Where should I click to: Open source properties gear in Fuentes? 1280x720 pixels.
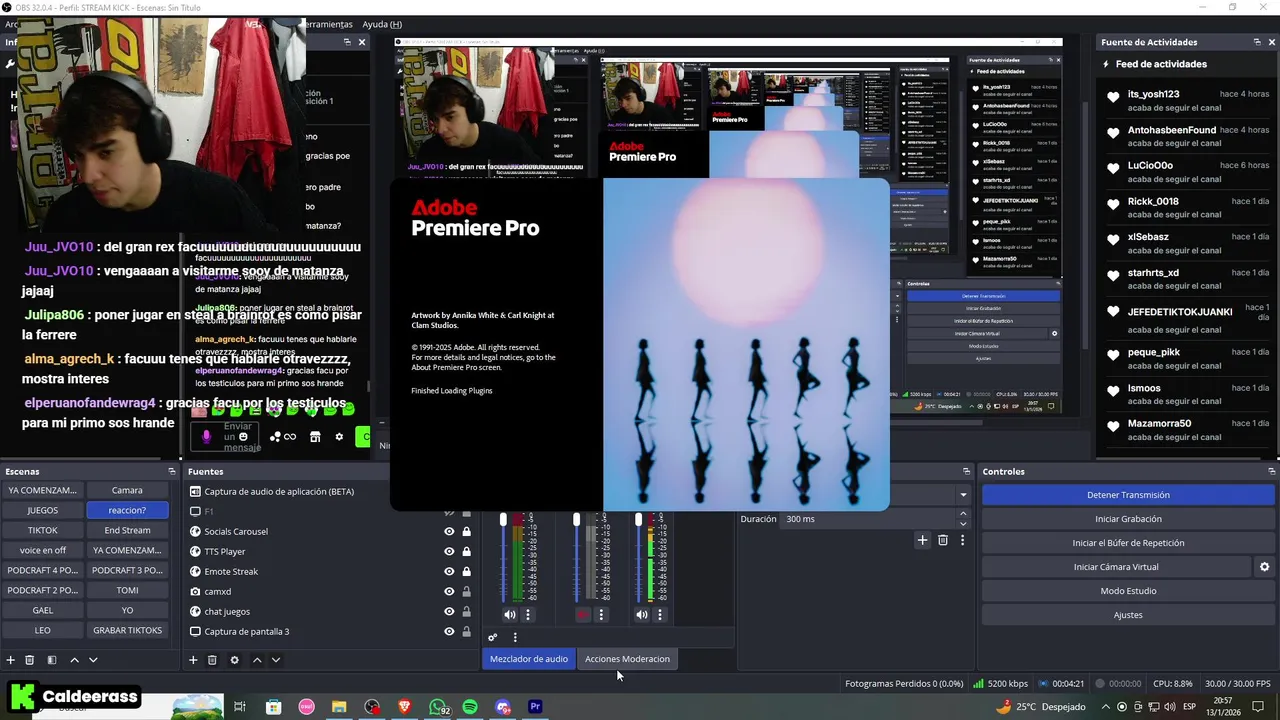235,660
